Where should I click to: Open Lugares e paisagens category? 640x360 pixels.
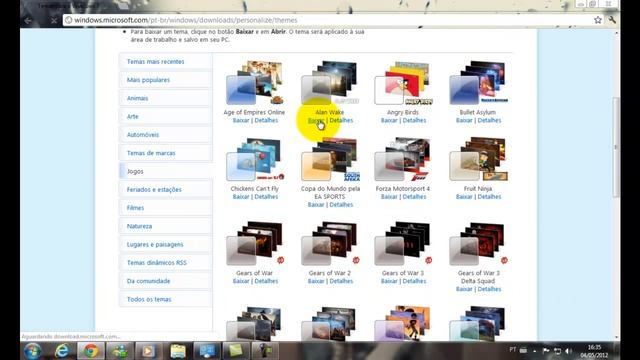tap(155, 244)
